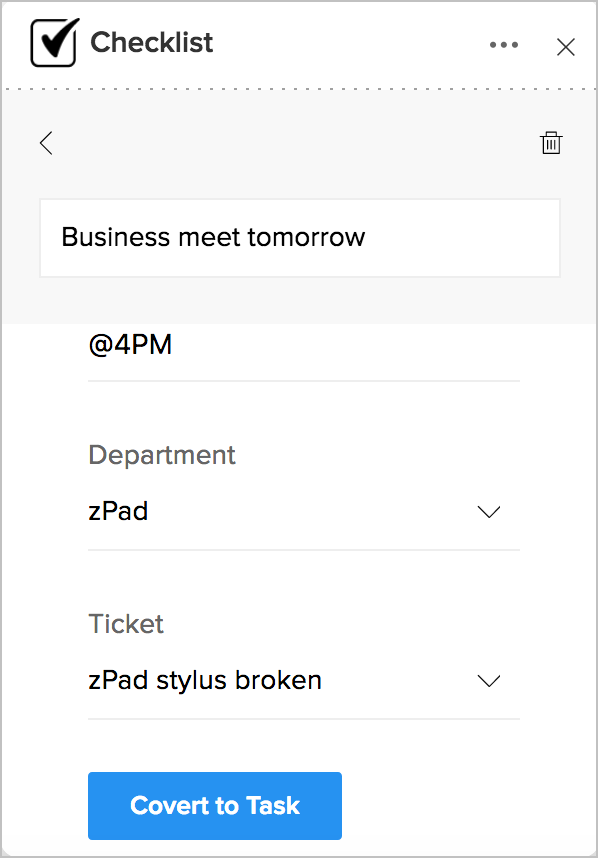Click the dotted divider below the Checklist header
The image size is (598, 858).
[299, 89]
